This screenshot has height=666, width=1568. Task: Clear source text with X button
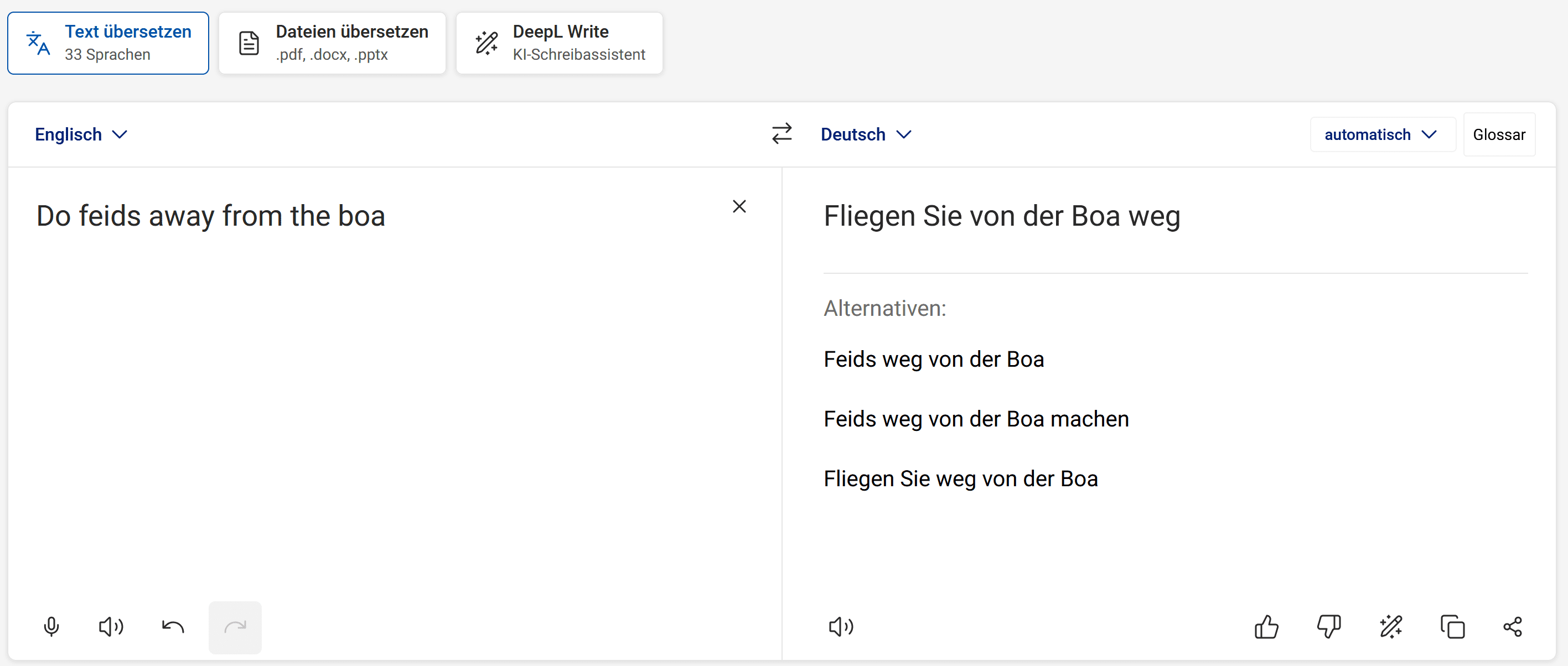(x=739, y=207)
